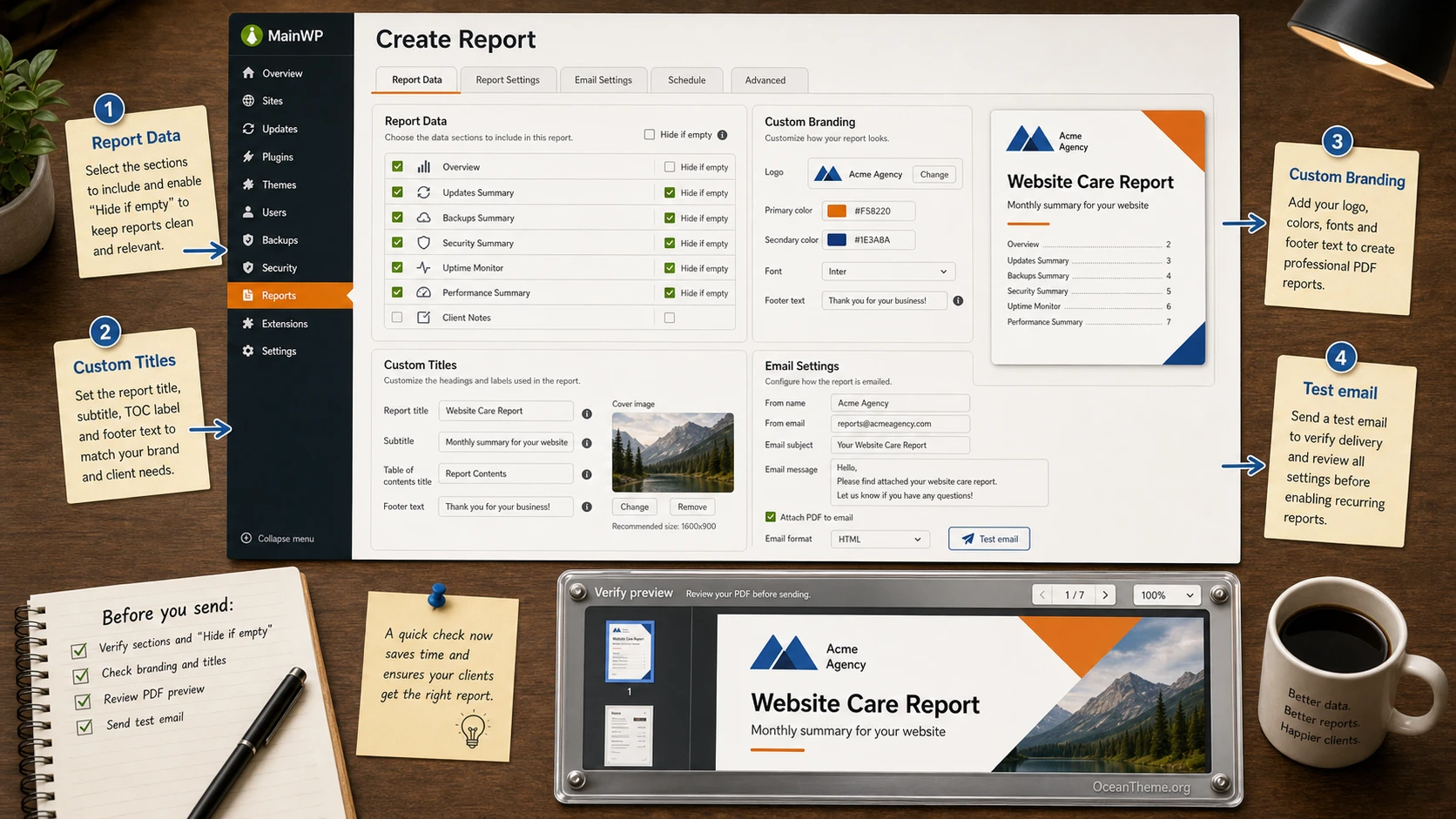Click info icon beside Subtitle field
1456x819 pixels.
point(587,443)
